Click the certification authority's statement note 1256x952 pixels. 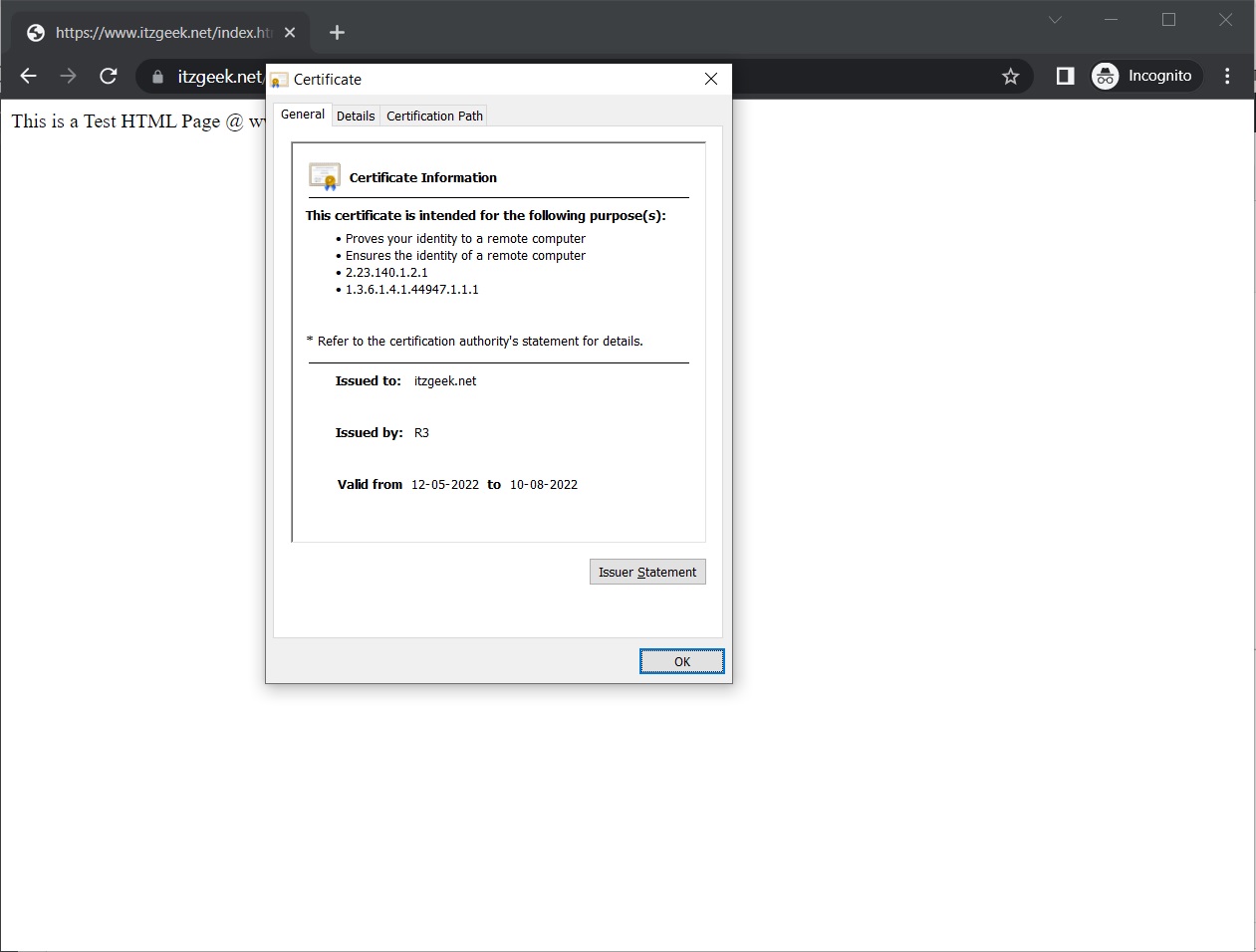(x=475, y=342)
